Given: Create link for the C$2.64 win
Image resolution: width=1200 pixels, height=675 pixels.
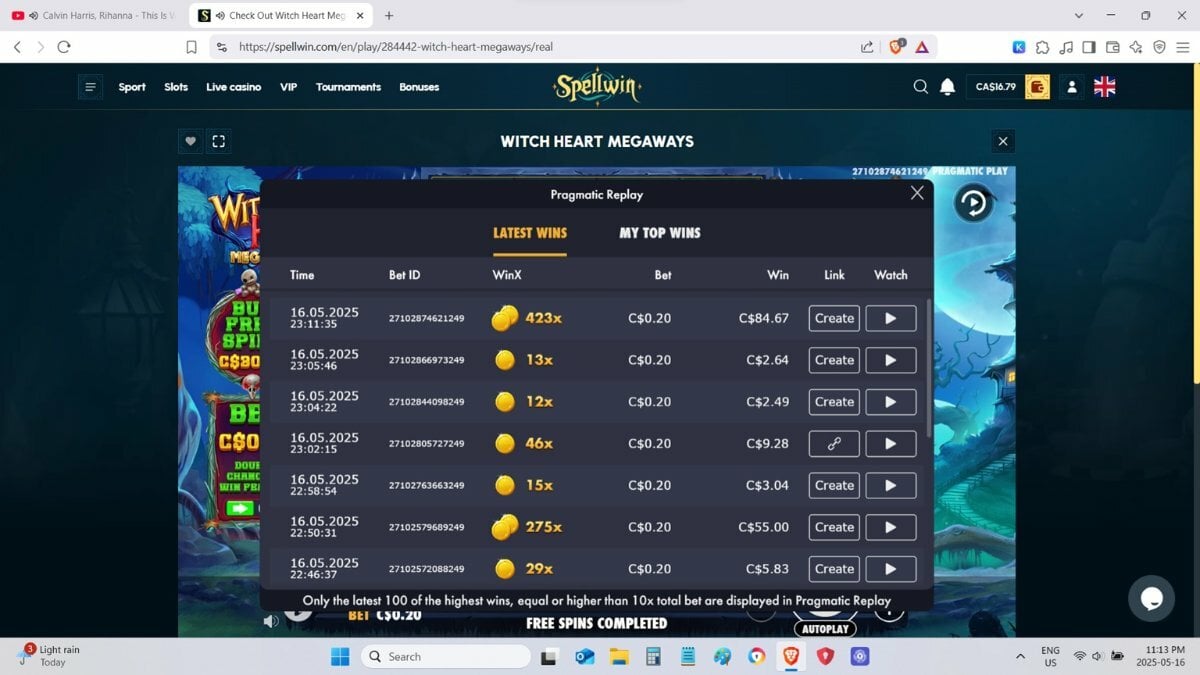Looking at the screenshot, I should pos(834,360).
